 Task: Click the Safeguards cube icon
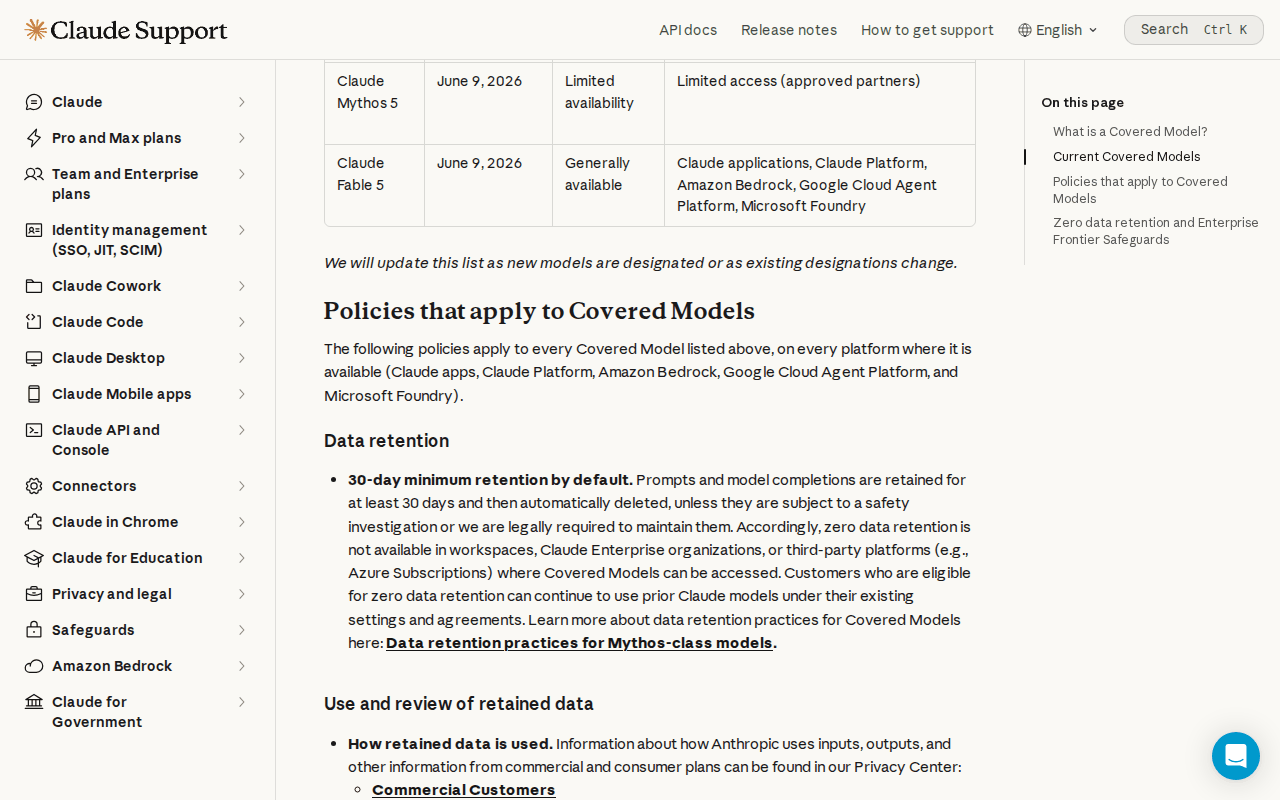[x=34, y=630]
